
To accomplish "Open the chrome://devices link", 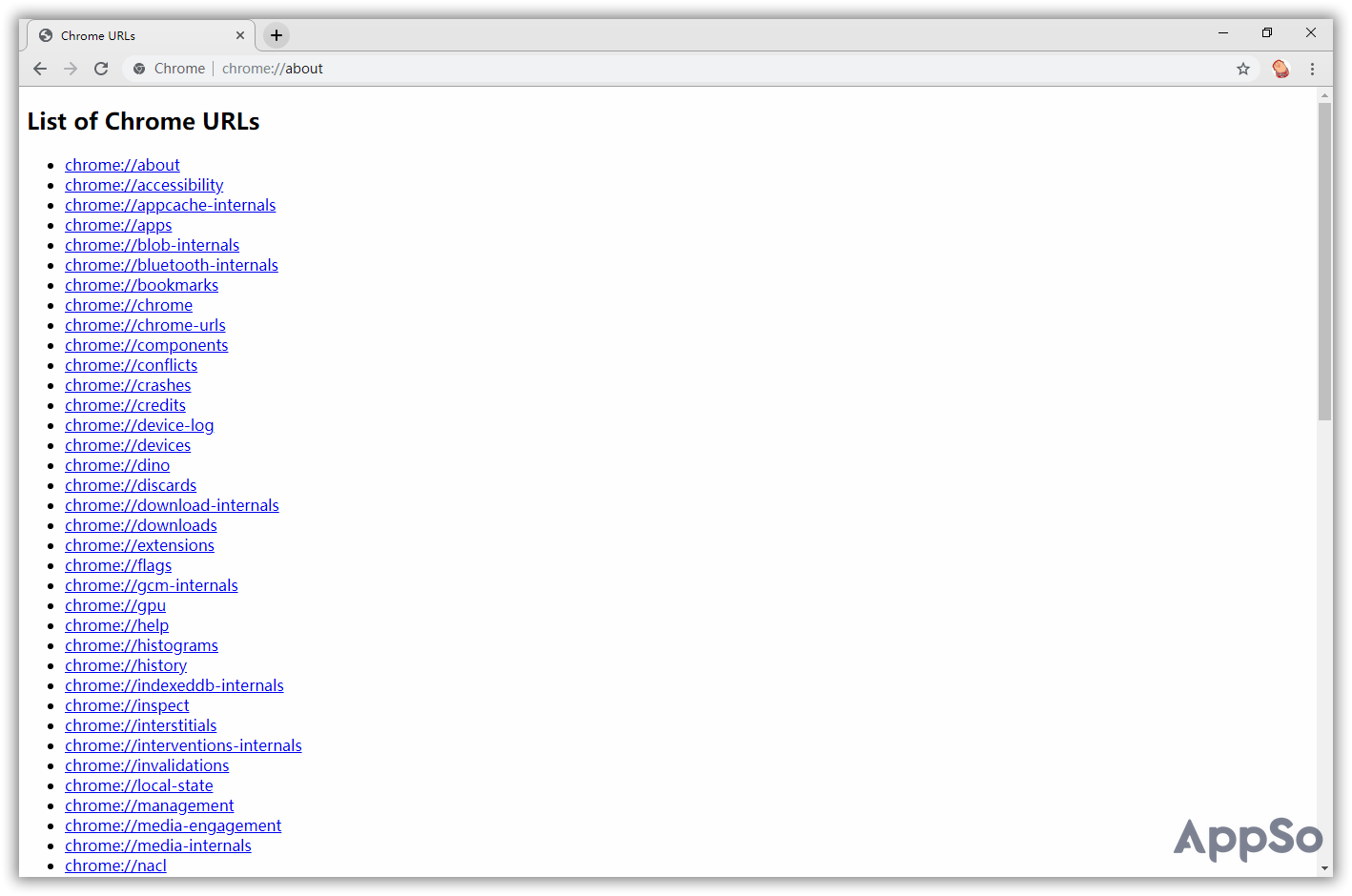I will point(128,445).
